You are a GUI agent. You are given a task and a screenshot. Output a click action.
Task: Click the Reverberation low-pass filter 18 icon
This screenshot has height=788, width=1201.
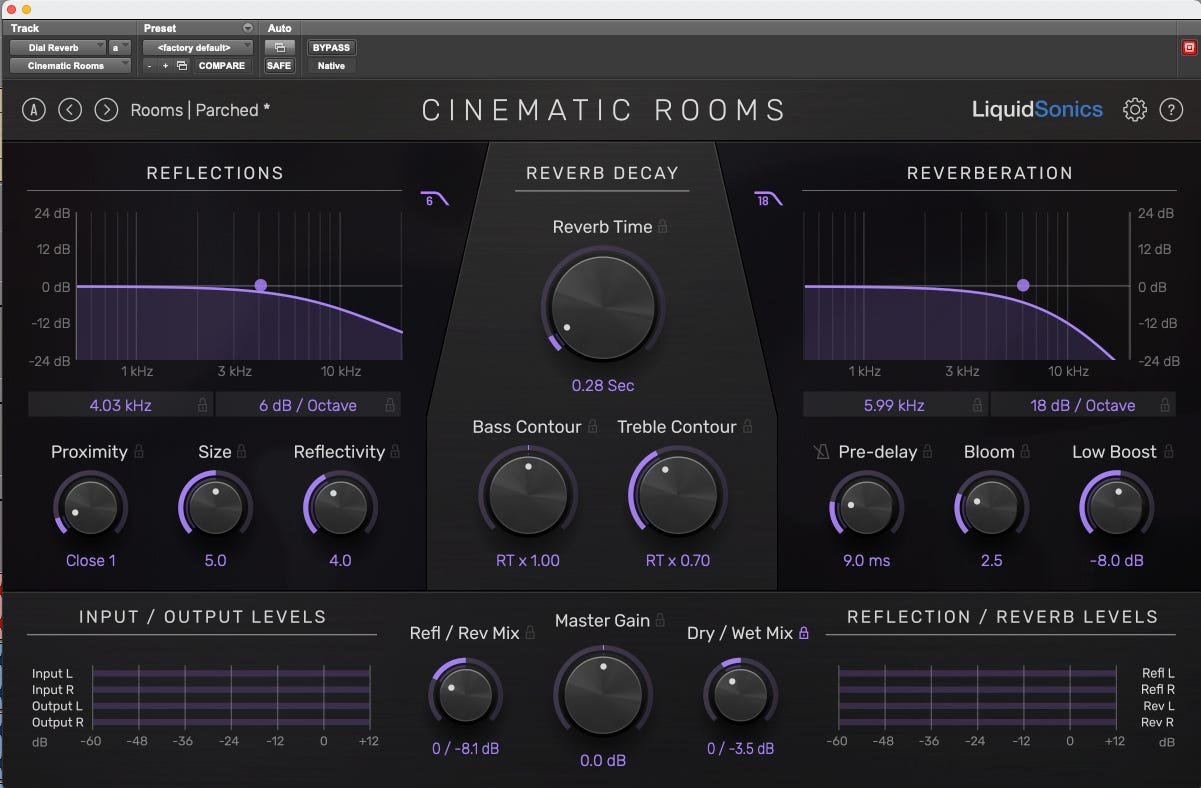point(768,199)
